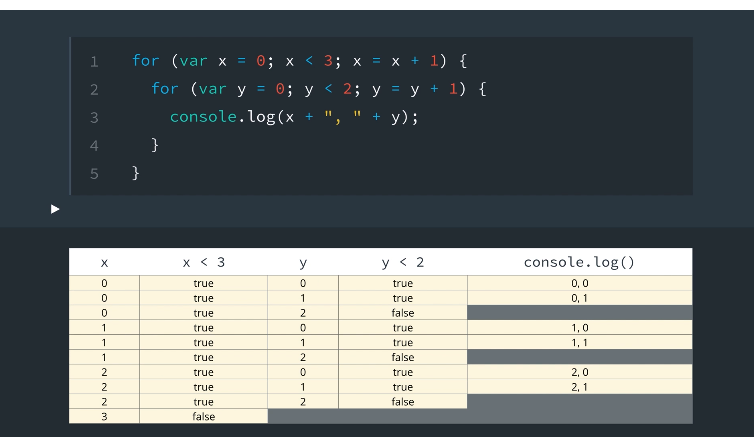754x437 pixels.
Task: Click 'false' in y < 2 column where x is 1
Action: pos(403,357)
